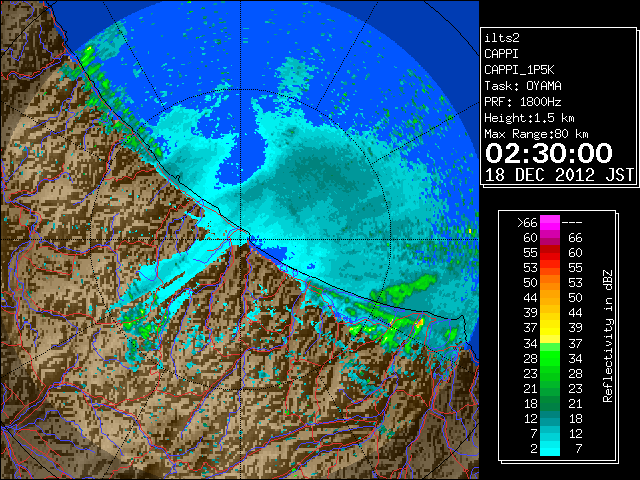The image size is (640, 480).
Task: Click the legend value "2" beside cyan
Action: coord(533,449)
